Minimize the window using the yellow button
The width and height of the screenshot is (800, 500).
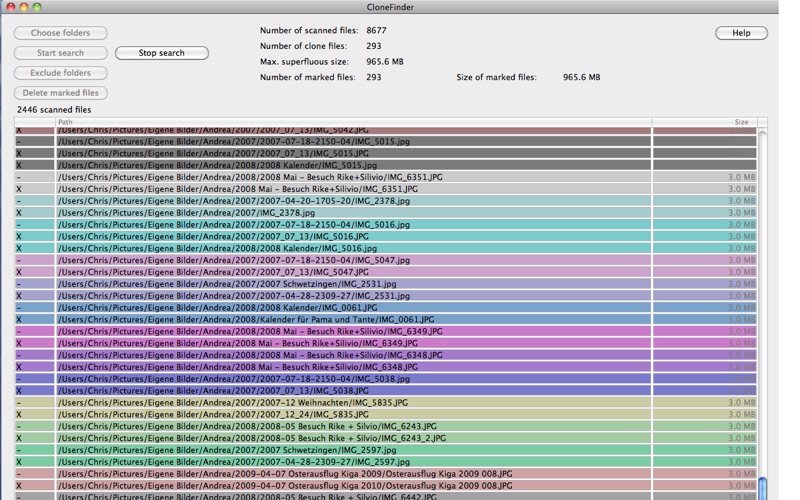coord(23,7)
